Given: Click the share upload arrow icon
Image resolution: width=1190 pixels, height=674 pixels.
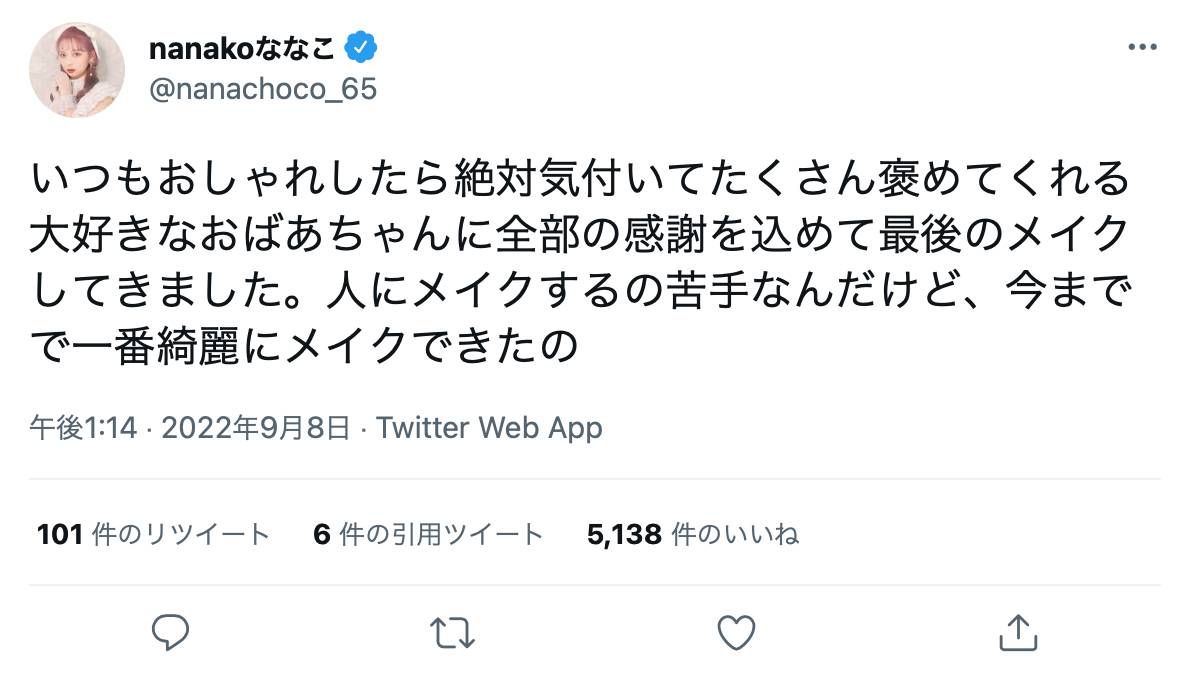Looking at the screenshot, I should coord(1018,631).
